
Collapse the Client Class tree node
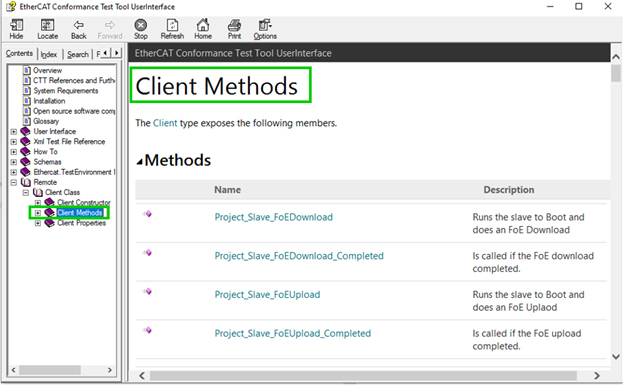tap(26, 192)
